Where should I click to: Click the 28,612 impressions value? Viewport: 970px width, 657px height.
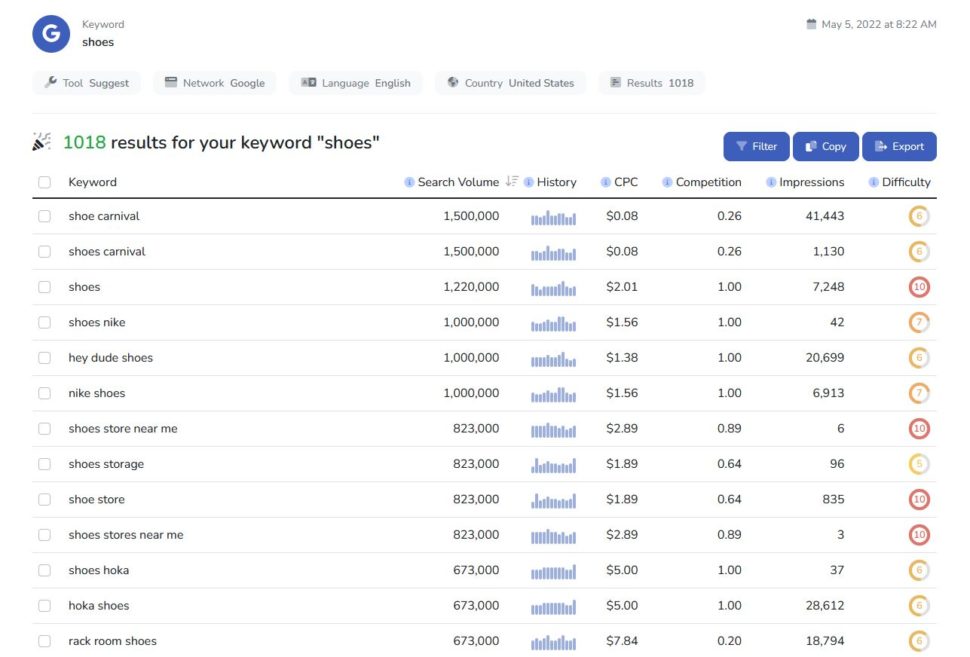(825, 606)
